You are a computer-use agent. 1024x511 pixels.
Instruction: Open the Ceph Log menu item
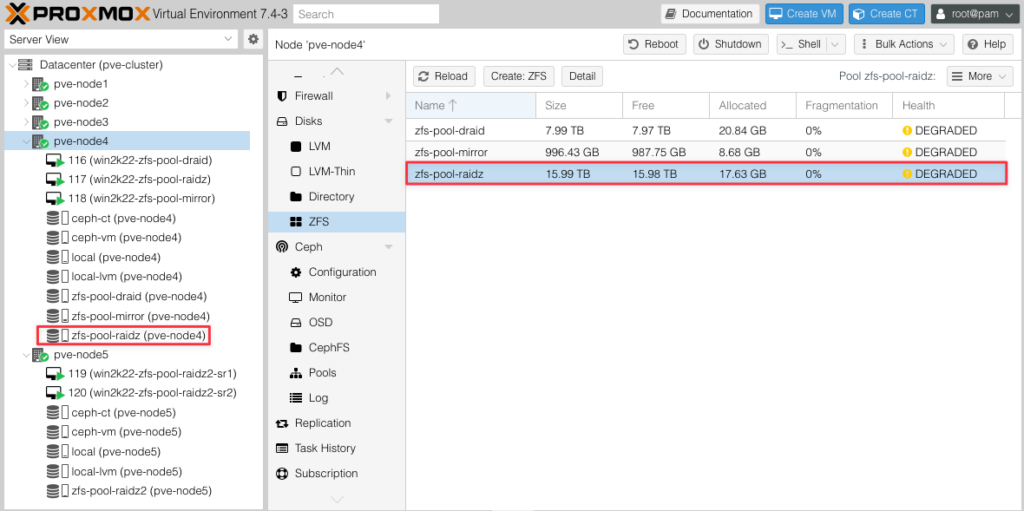336,398
